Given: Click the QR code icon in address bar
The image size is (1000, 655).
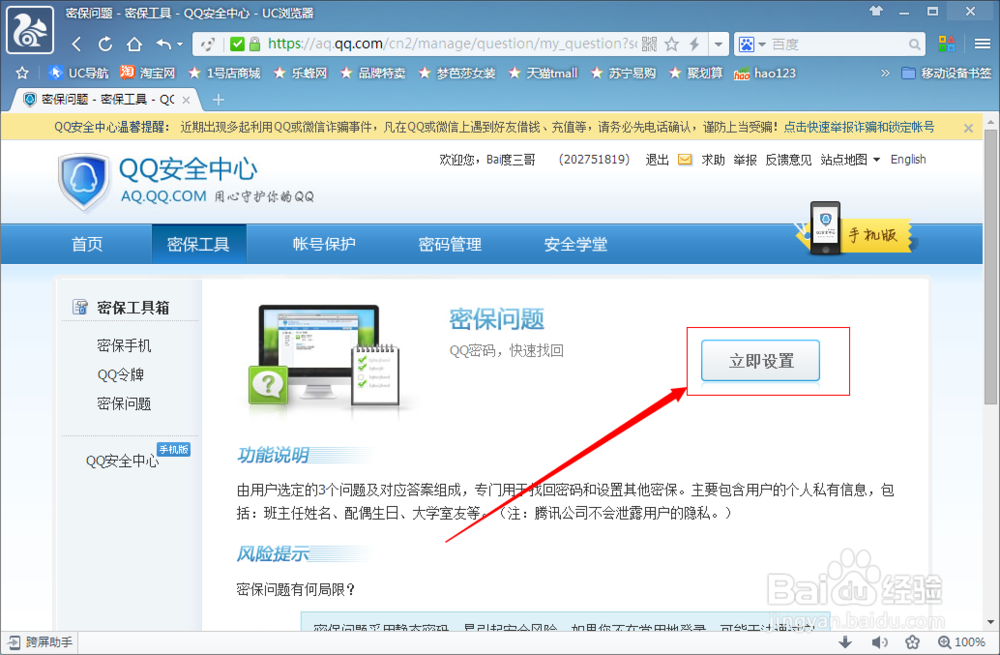Looking at the screenshot, I should (x=649, y=44).
